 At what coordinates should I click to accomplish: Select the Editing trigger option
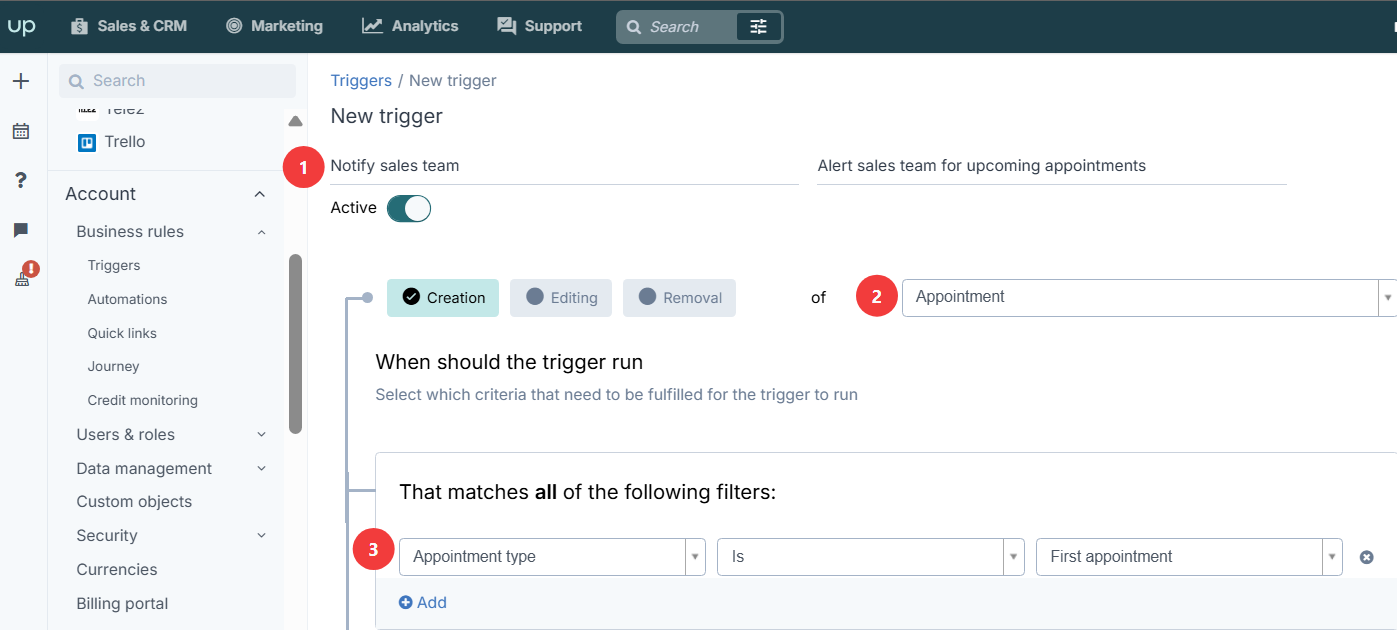pyautogui.click(x=562, y=298)
